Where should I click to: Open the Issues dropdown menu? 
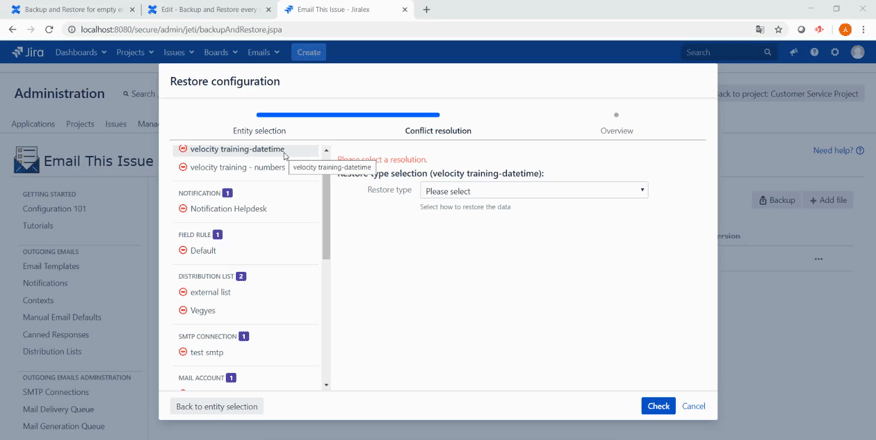[x=179, y=52]
